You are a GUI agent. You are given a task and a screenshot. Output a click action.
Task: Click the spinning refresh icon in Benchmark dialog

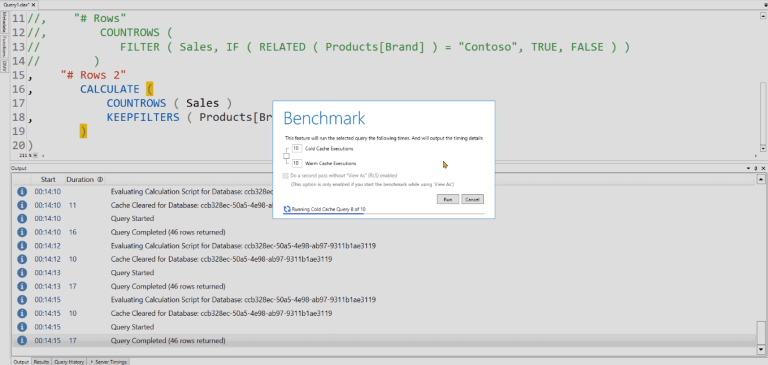288,209
